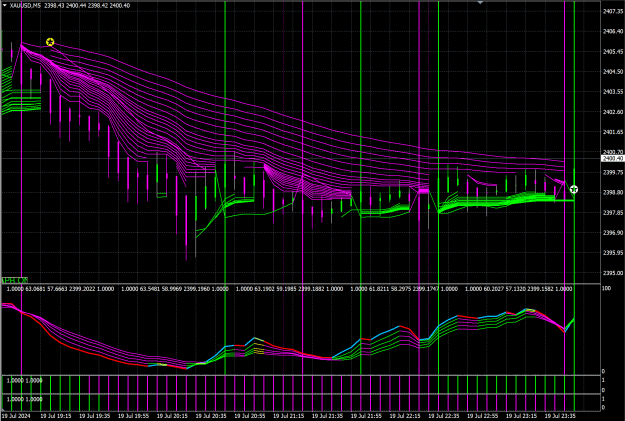Click the 19 Jul 21:35 time label
This screenshot has width=625, height=421.
[x=328, y=416]
